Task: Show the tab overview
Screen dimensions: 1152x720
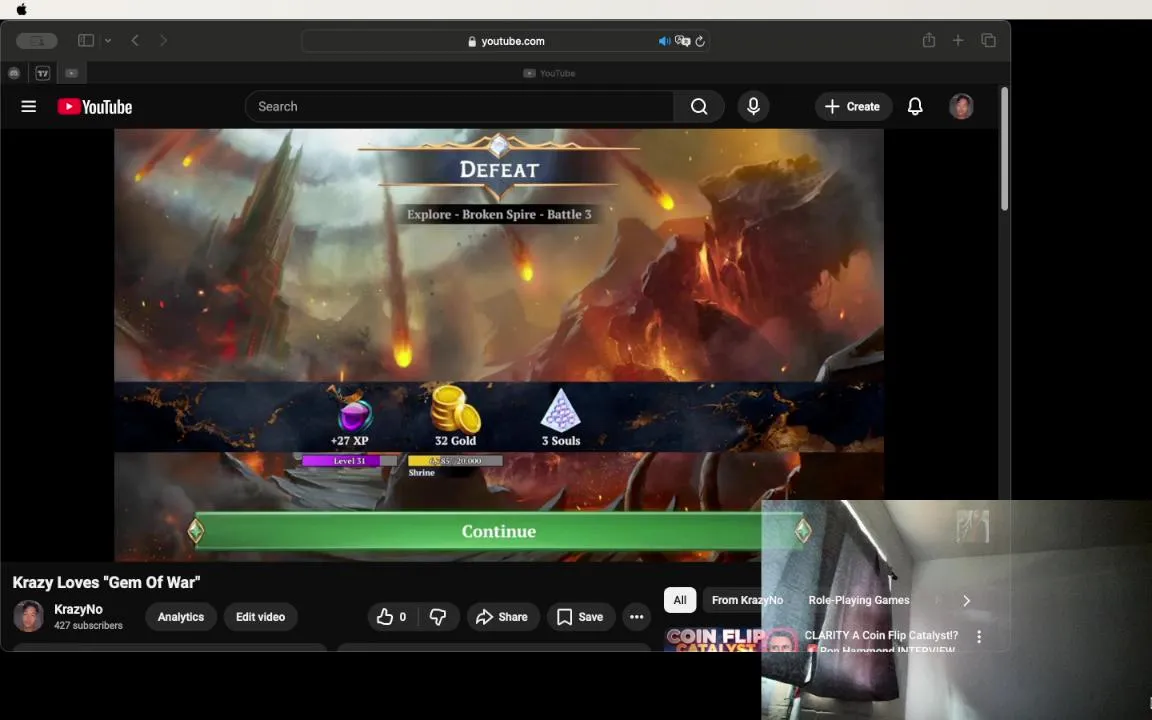Action: tap(988, 40)
